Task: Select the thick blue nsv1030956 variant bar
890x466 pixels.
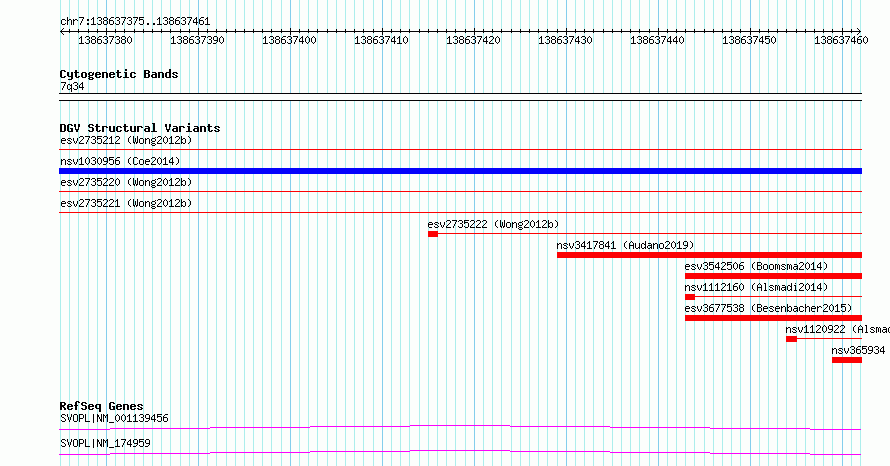Action: [460, 171]
